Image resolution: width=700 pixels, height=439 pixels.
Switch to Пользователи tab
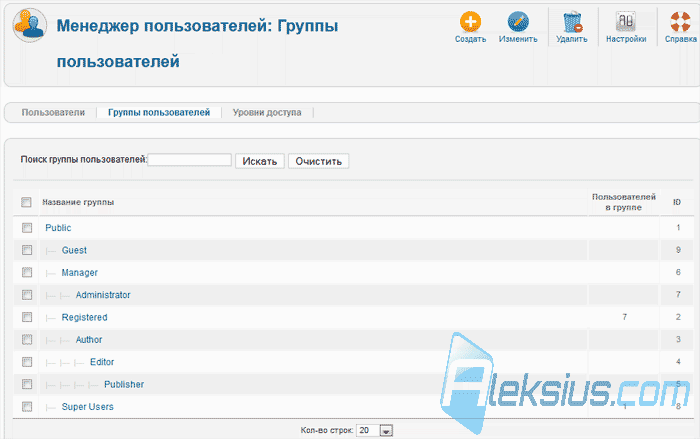(53, 113)
